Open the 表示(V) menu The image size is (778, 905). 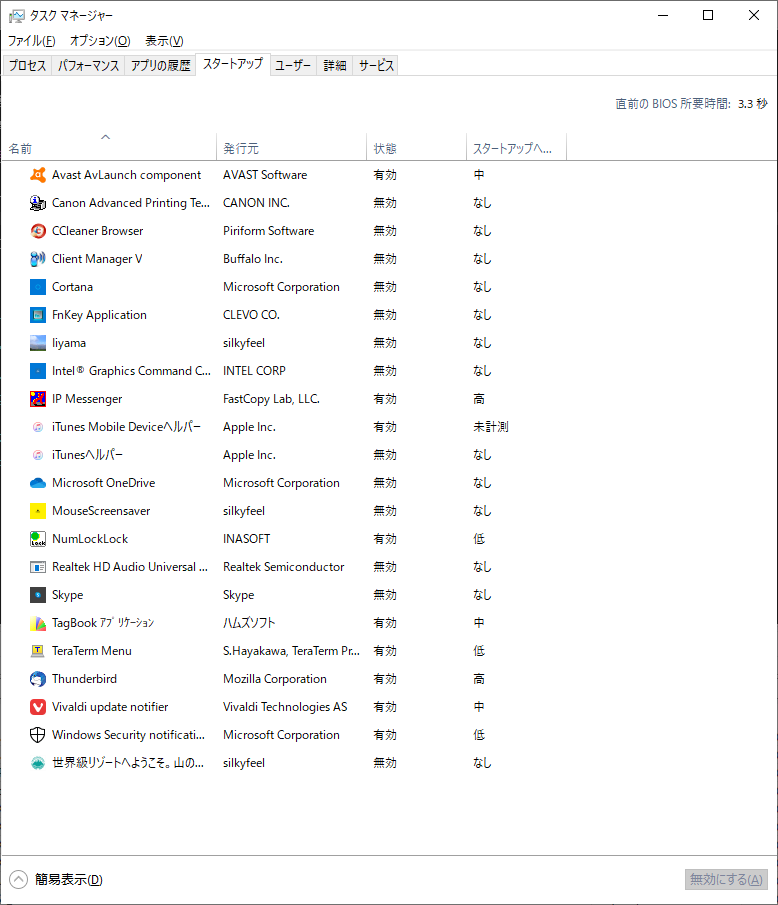[x=164, y=40]
